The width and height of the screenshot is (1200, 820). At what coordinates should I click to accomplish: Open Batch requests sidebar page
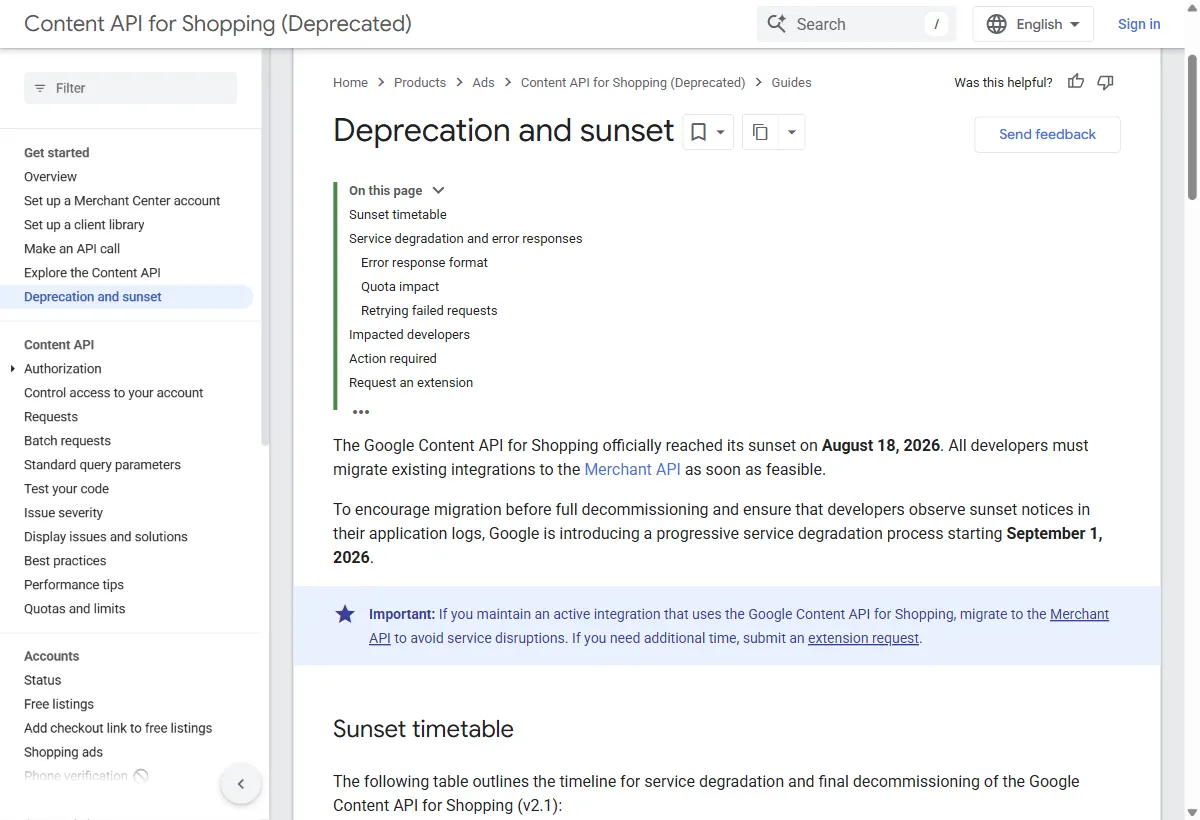click(x=67, y=440)
